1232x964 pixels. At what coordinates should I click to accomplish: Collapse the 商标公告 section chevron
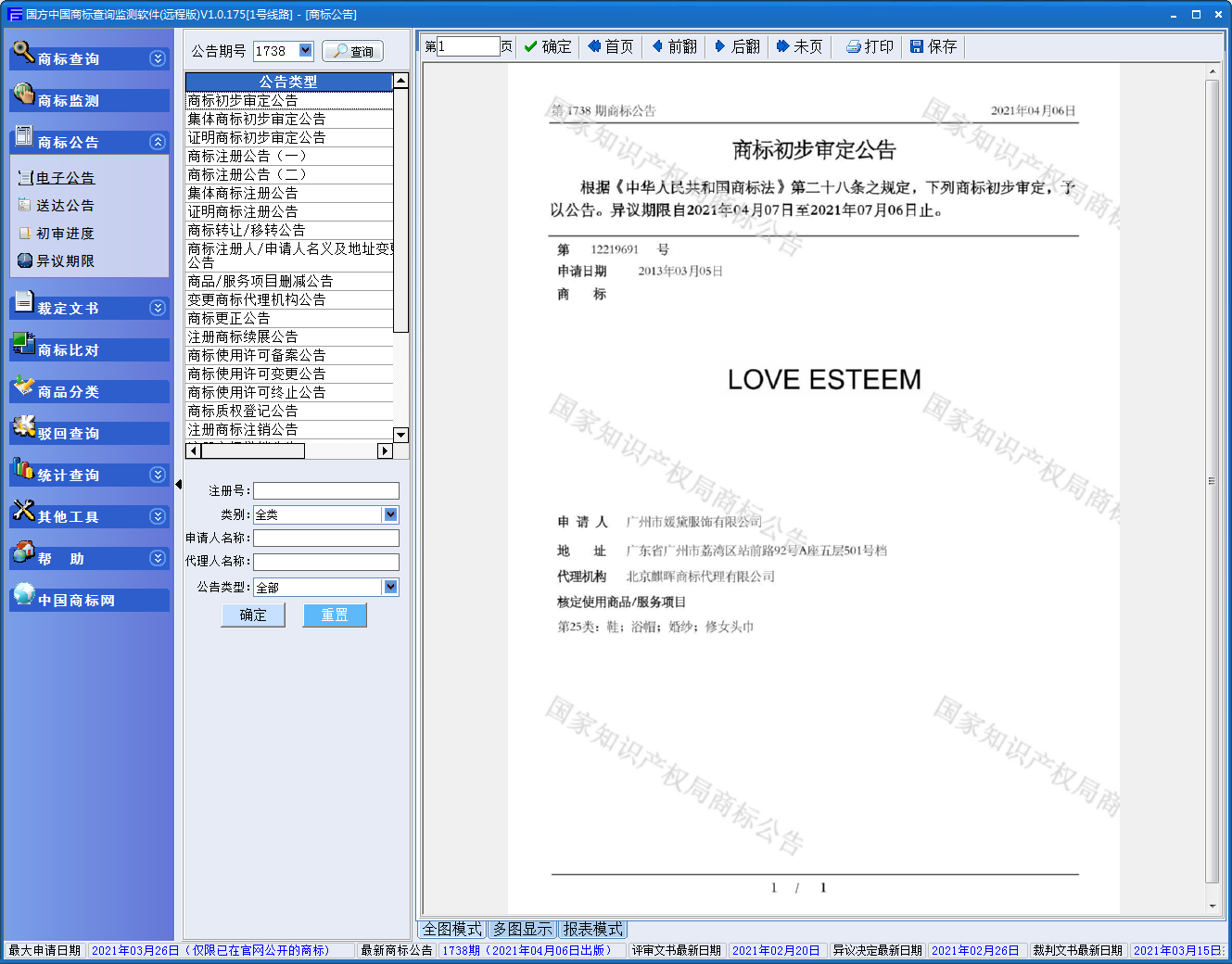click(158, 142)
